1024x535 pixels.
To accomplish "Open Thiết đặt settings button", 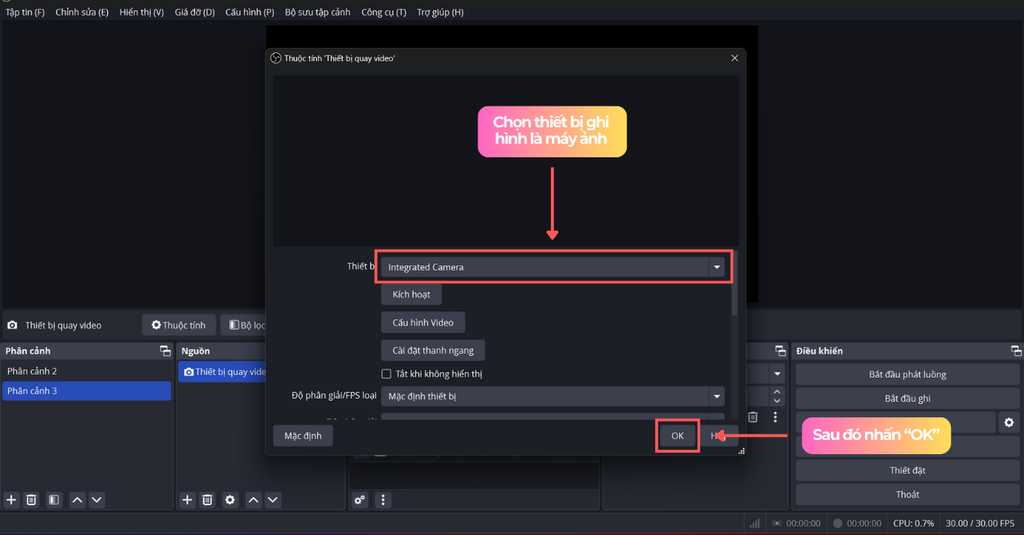I will point(907,470).
